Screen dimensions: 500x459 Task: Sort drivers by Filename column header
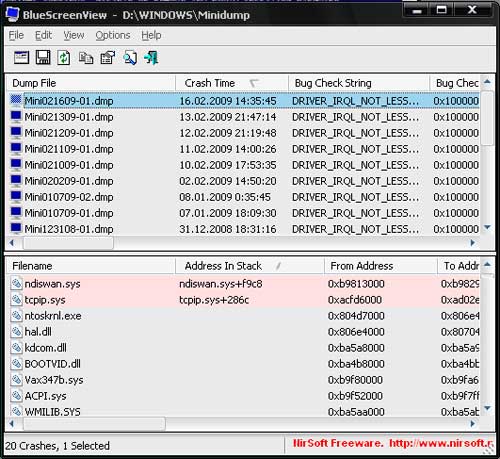(91, 266)
